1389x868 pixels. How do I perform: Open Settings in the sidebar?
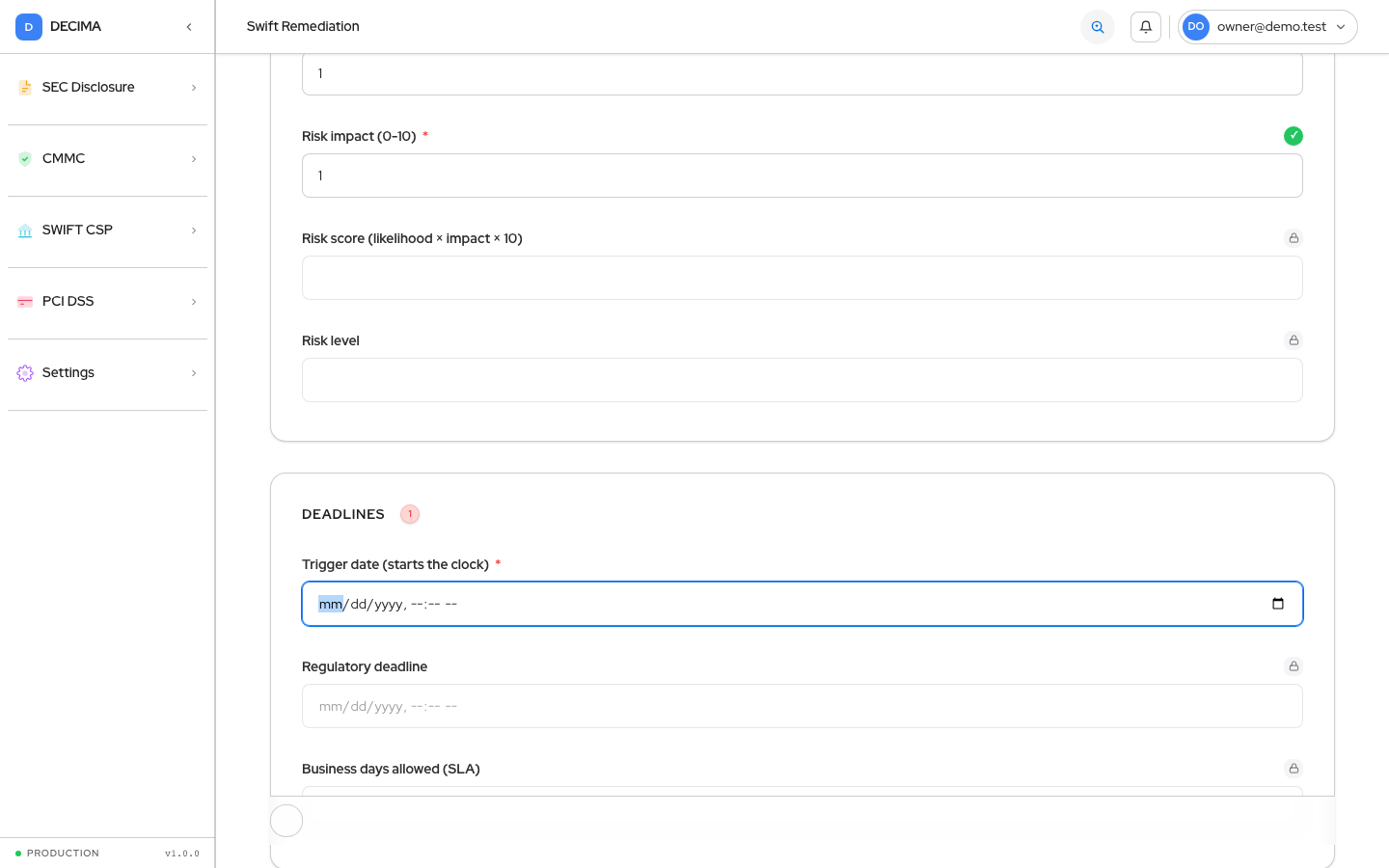click(x=107, y=373)
